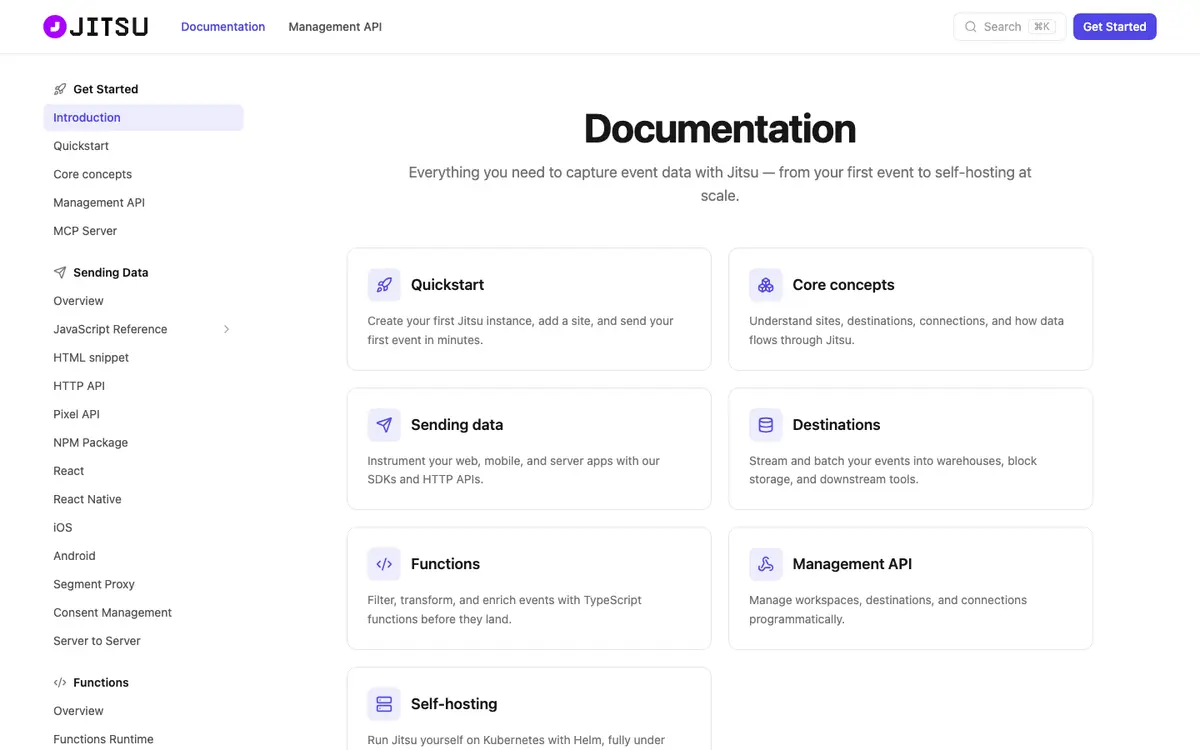
Task: Click the JITSU wordmark text
Action: click(x=109, y=27)
